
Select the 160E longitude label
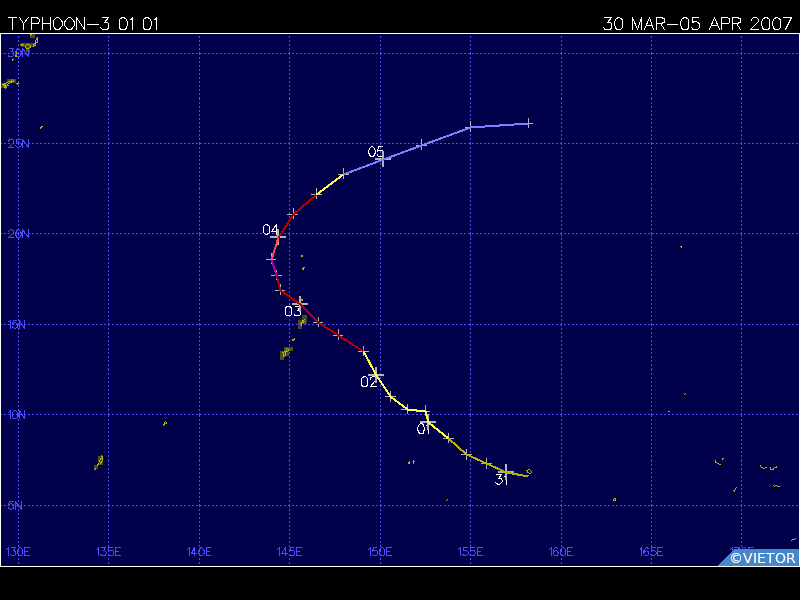click(560, 551)
